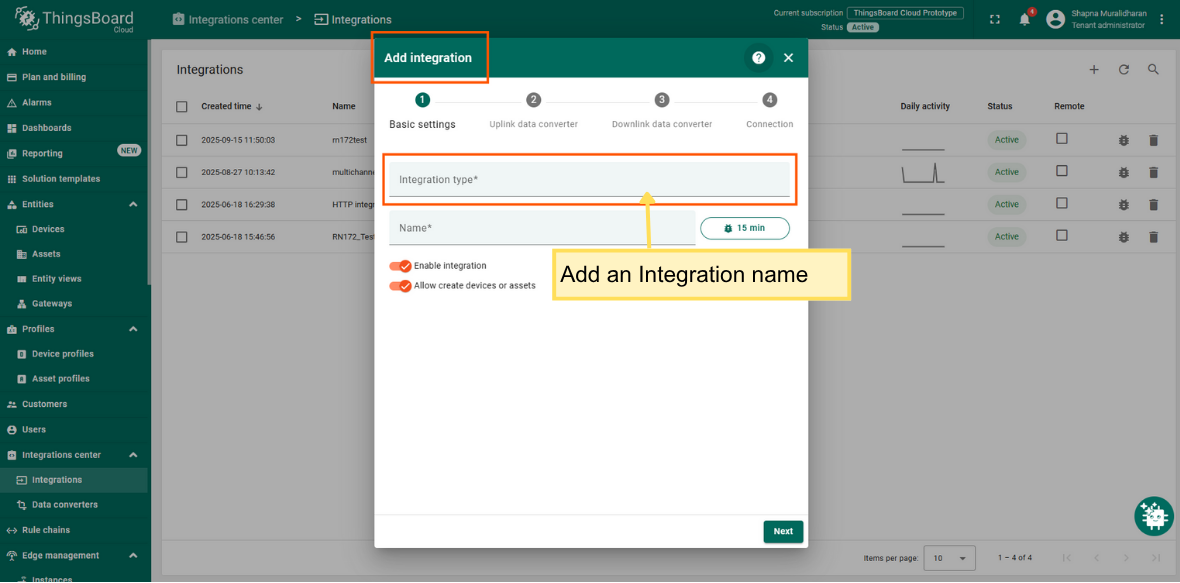The image size is (1180, 583).
Task: Open notifications bell icon
Action: 1024,19
